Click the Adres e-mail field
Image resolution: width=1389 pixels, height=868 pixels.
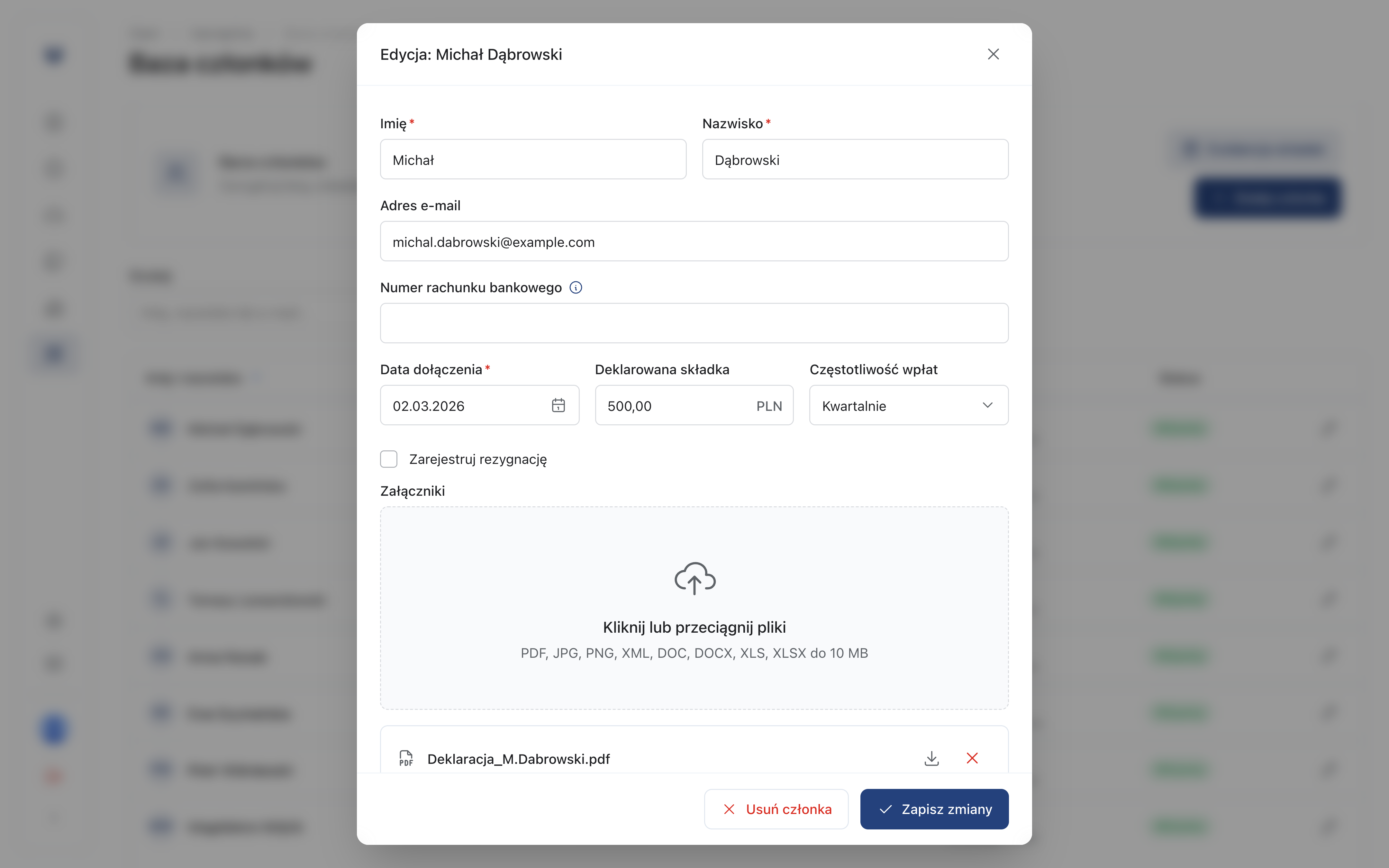coord(694,242)
